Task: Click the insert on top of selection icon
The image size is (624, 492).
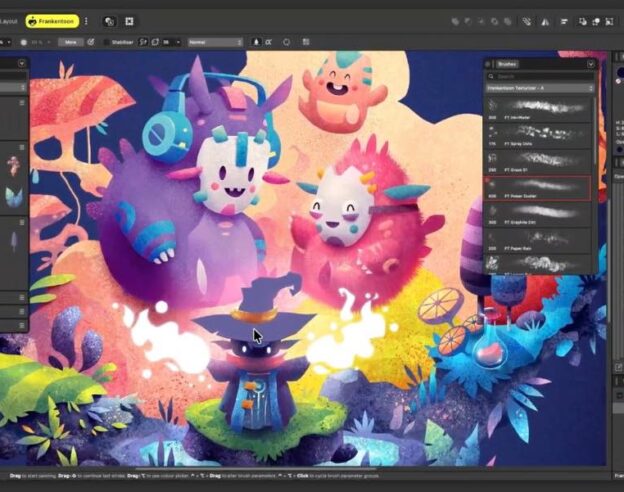Action: [x=596, y=21]
